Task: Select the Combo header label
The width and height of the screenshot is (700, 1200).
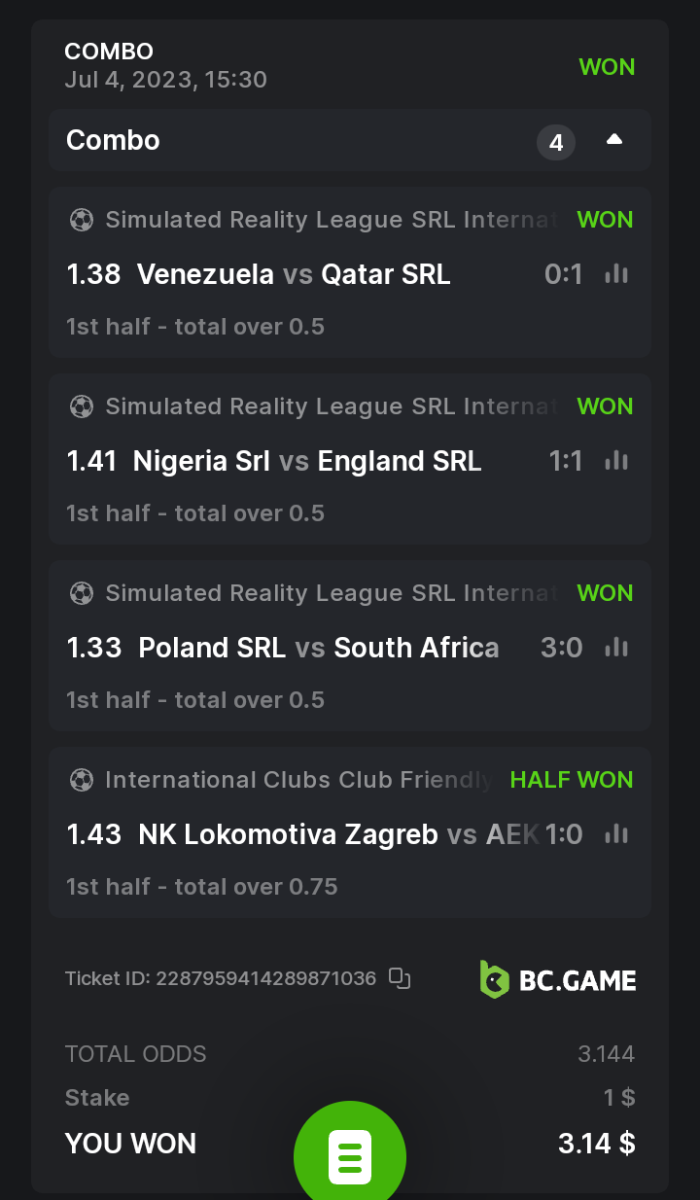Action: click(x=113, y=140)
